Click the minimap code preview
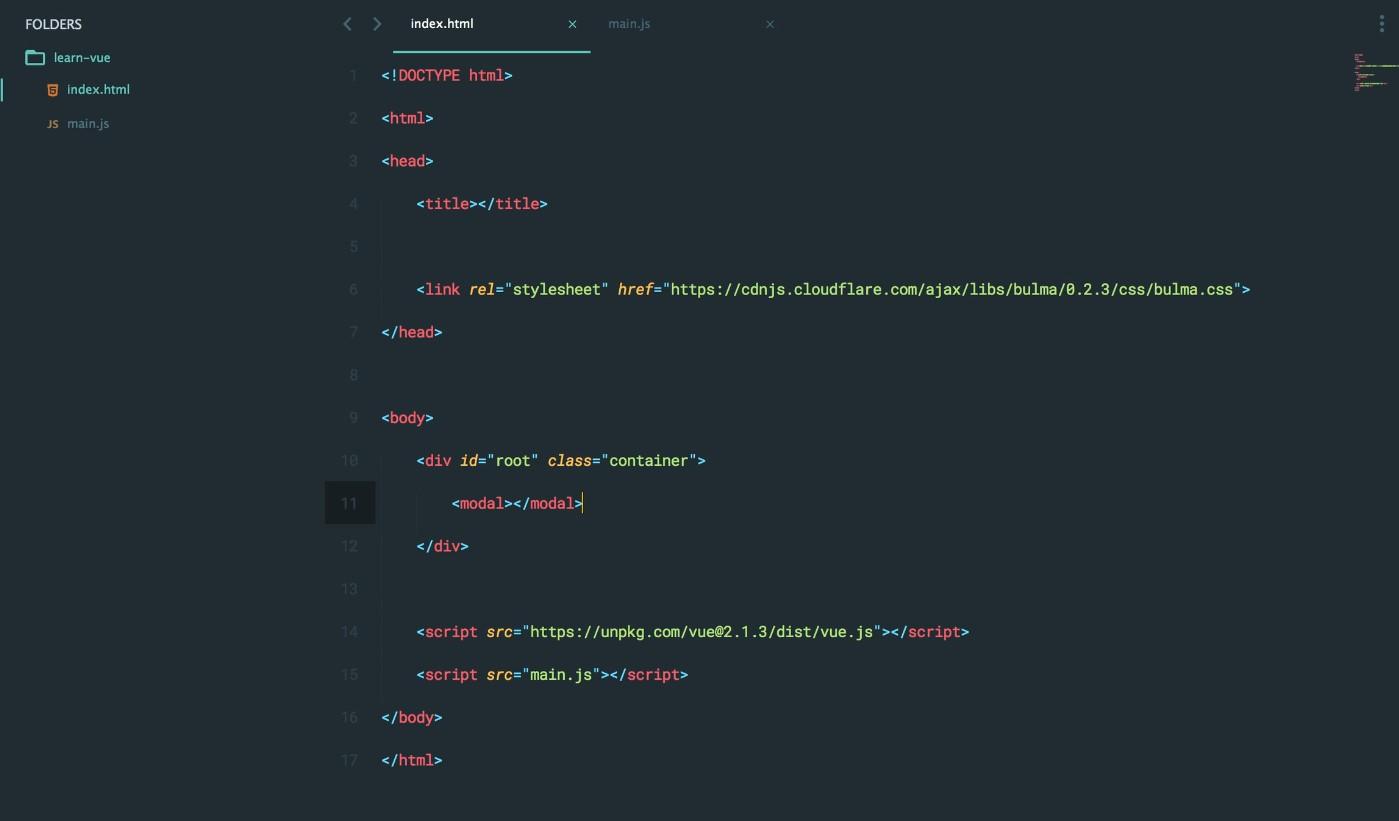Image resolution: width=1399 pixels, height=821 pixels. 1374,72
